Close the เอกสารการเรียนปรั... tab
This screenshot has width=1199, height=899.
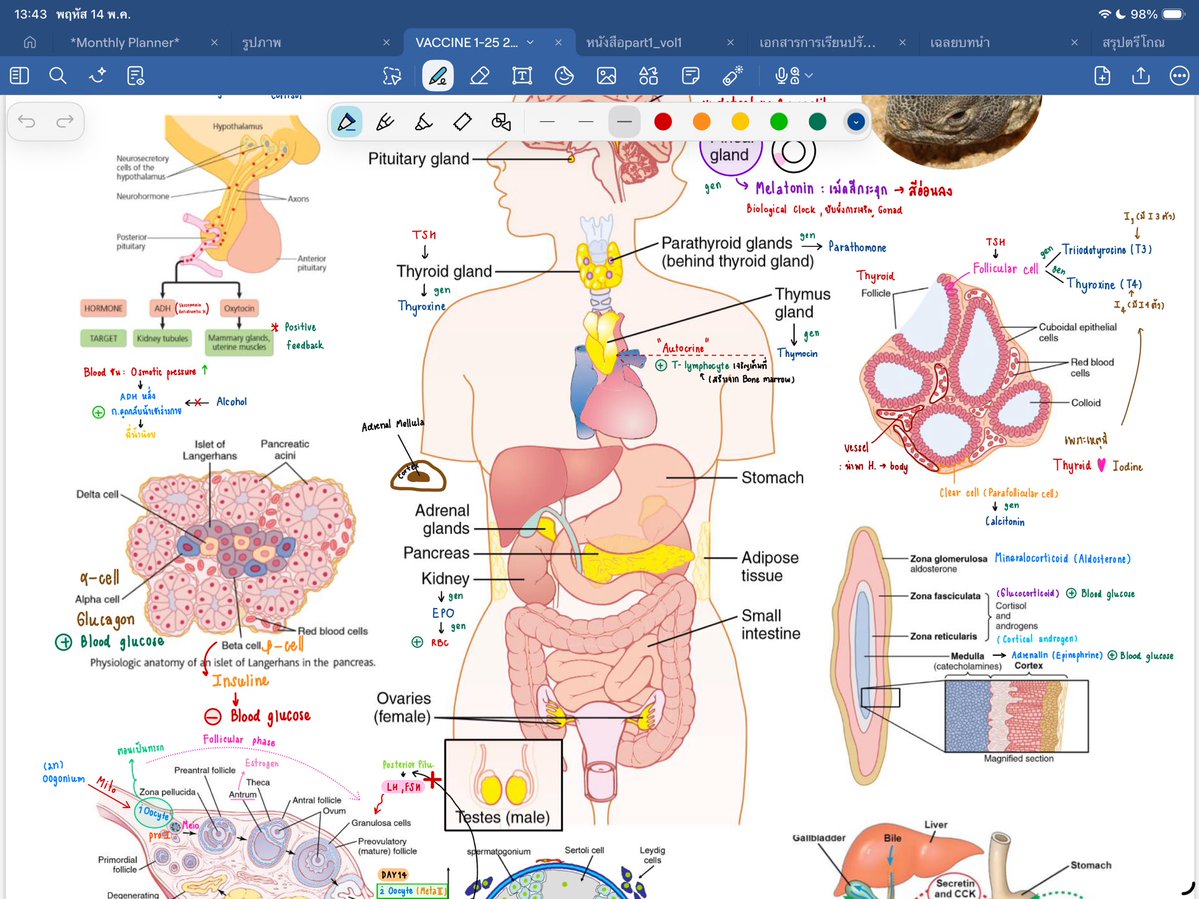902,43
